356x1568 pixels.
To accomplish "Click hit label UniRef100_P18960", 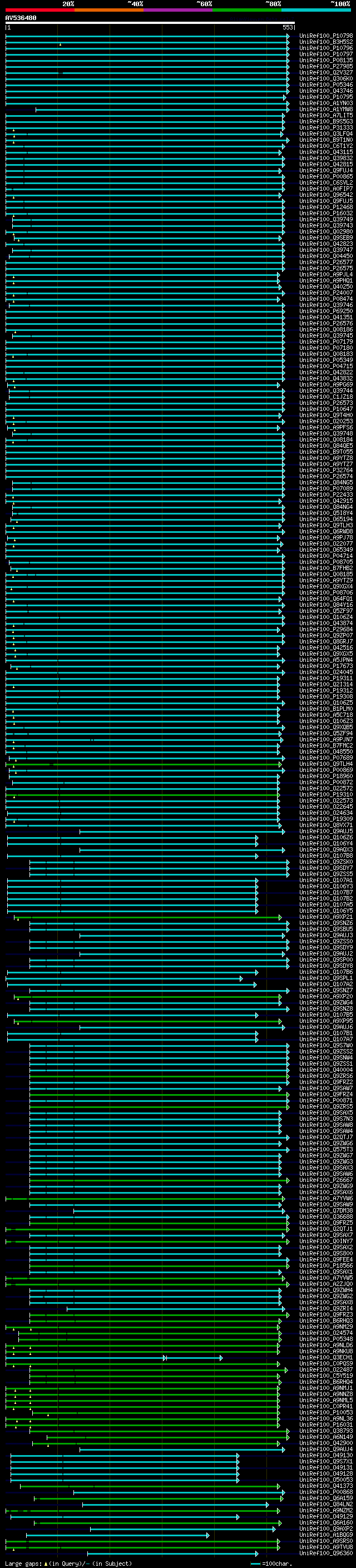I will (x=326, y=776).
